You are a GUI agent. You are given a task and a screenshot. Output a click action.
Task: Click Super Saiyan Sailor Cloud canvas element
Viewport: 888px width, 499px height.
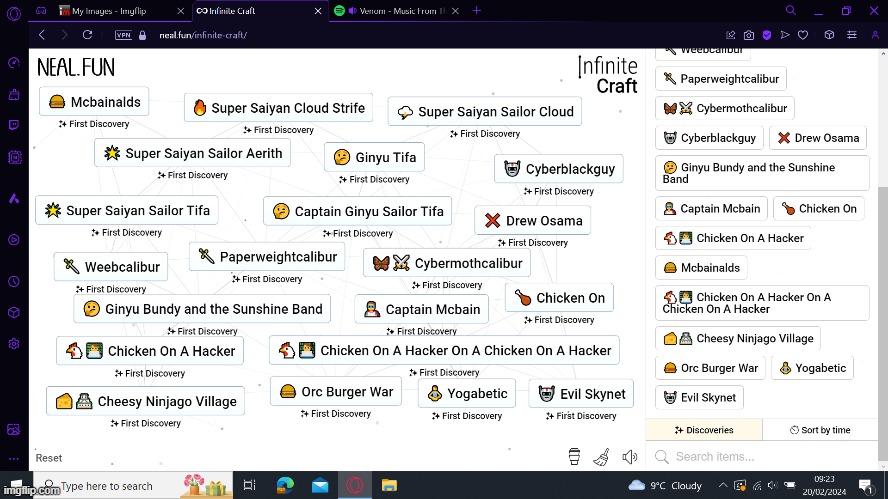coord(485,112)
